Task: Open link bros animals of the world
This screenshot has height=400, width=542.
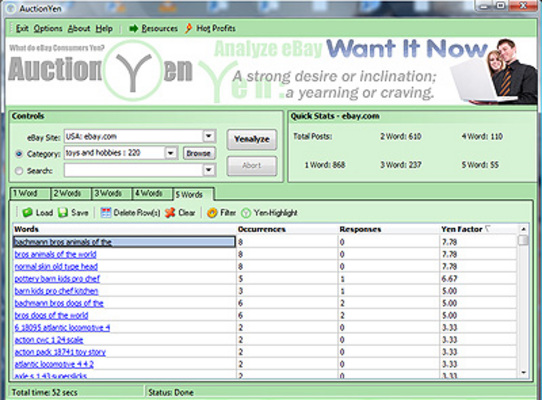Action: point(55,254)
